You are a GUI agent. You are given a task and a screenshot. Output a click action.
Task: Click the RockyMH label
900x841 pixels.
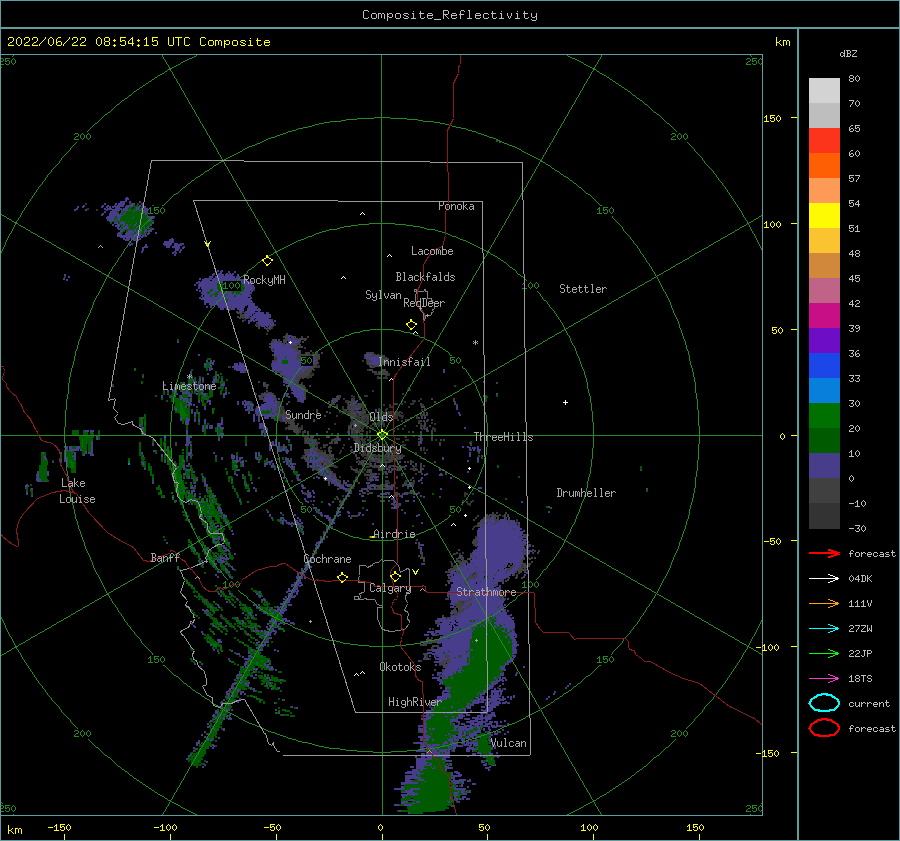(x=264, y=280)
